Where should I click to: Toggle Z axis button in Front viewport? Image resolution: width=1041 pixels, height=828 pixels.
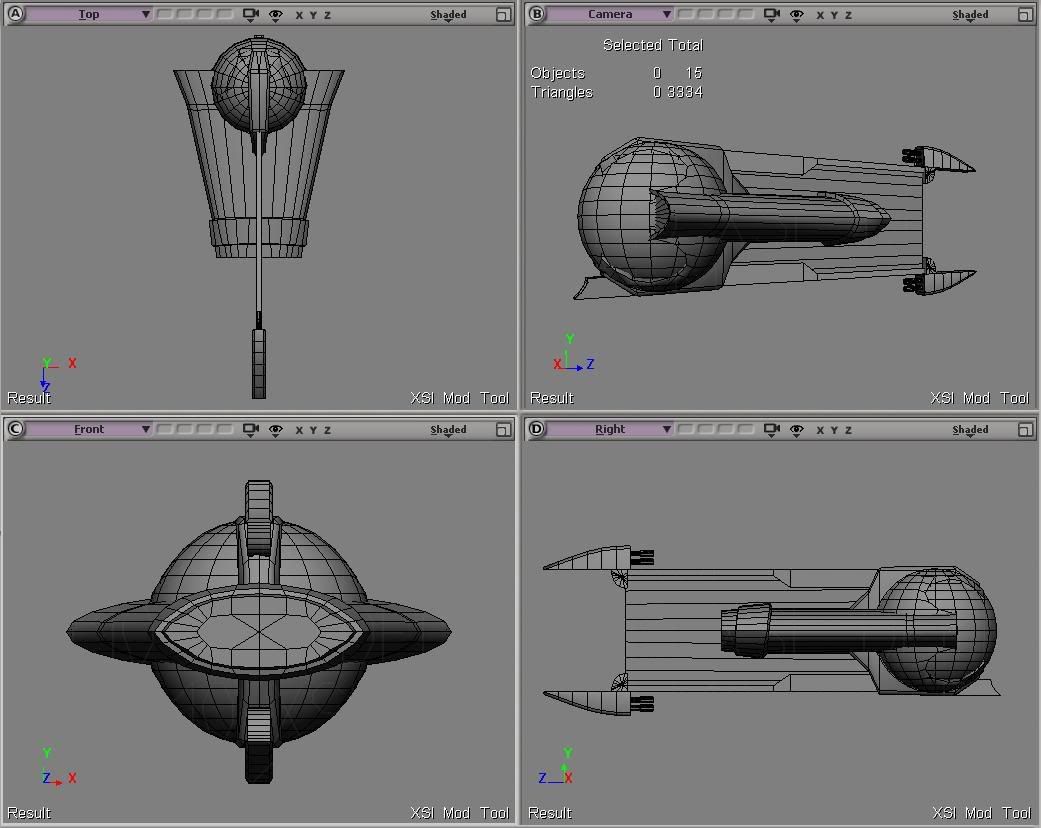tap(327, 430)
